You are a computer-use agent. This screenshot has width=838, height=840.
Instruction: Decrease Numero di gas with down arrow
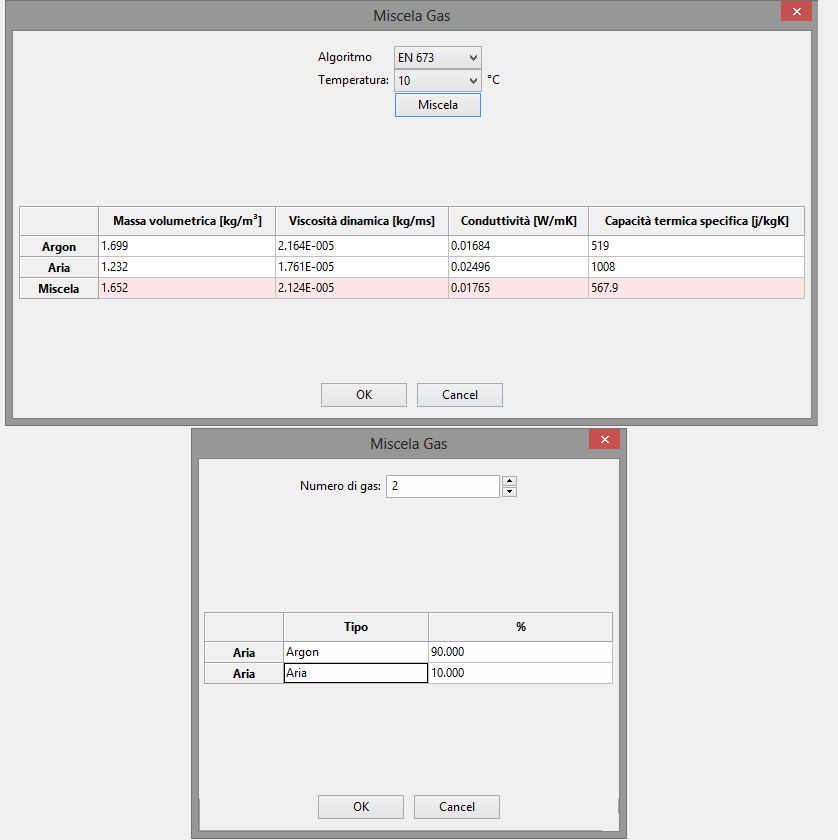(x=510, y=491)
